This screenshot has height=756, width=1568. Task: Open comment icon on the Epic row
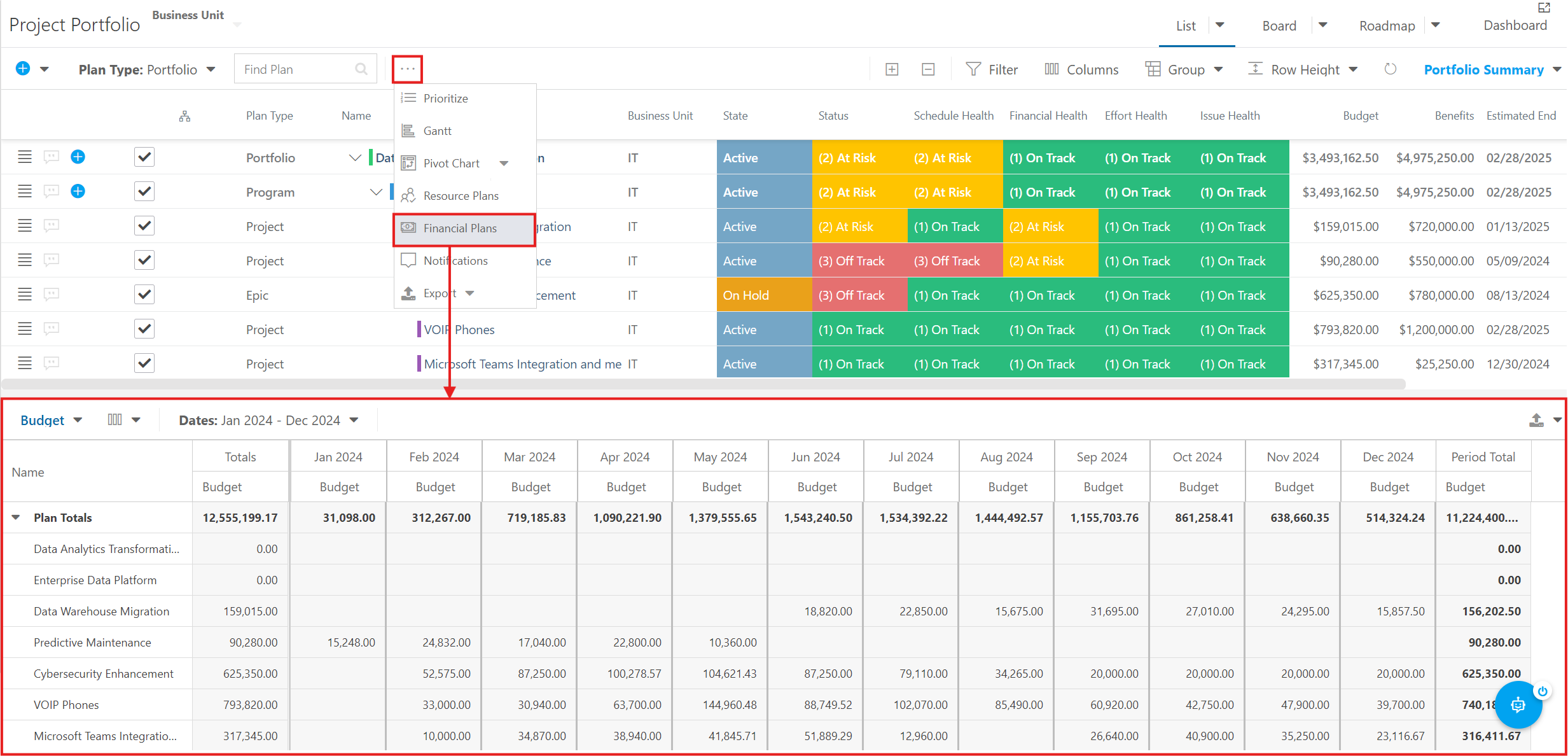click(x=52, y=294)
